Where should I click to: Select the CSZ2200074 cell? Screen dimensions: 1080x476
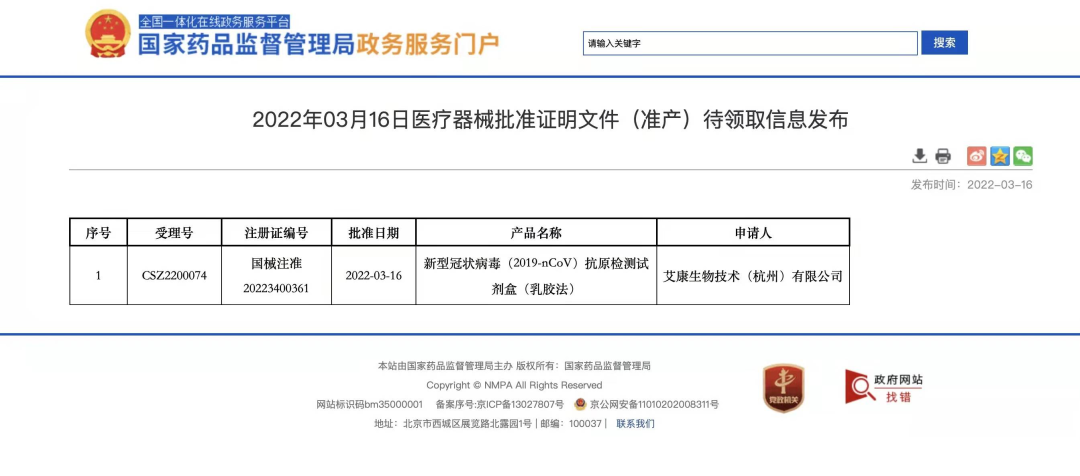click(174, 276)
